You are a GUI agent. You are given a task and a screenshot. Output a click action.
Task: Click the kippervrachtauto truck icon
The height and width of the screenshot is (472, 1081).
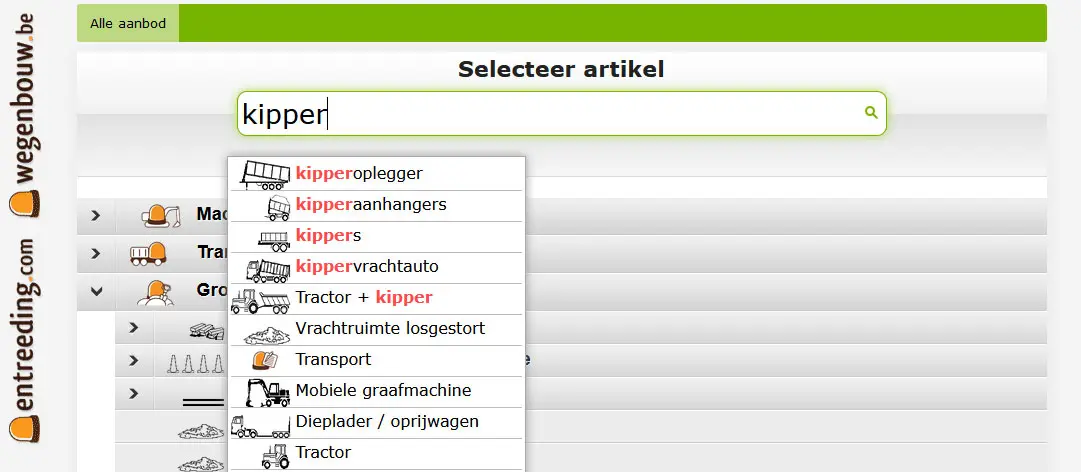click(x=268, y=268)
